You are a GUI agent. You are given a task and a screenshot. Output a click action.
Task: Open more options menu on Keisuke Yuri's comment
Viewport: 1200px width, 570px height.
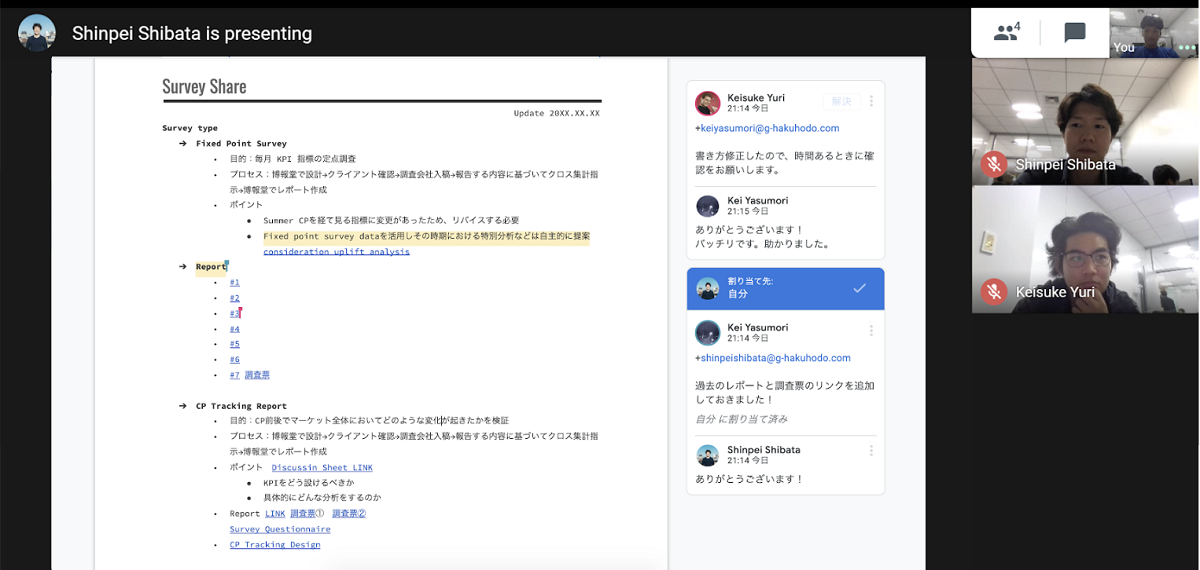pos(871,101)
